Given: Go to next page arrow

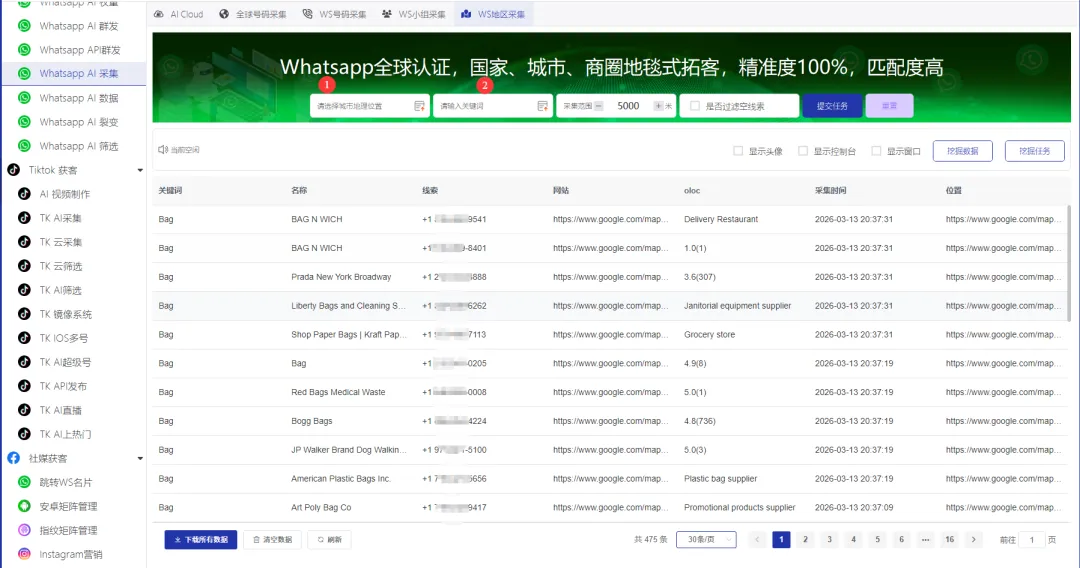Looking at the screenshot, I should pos(973,540).
